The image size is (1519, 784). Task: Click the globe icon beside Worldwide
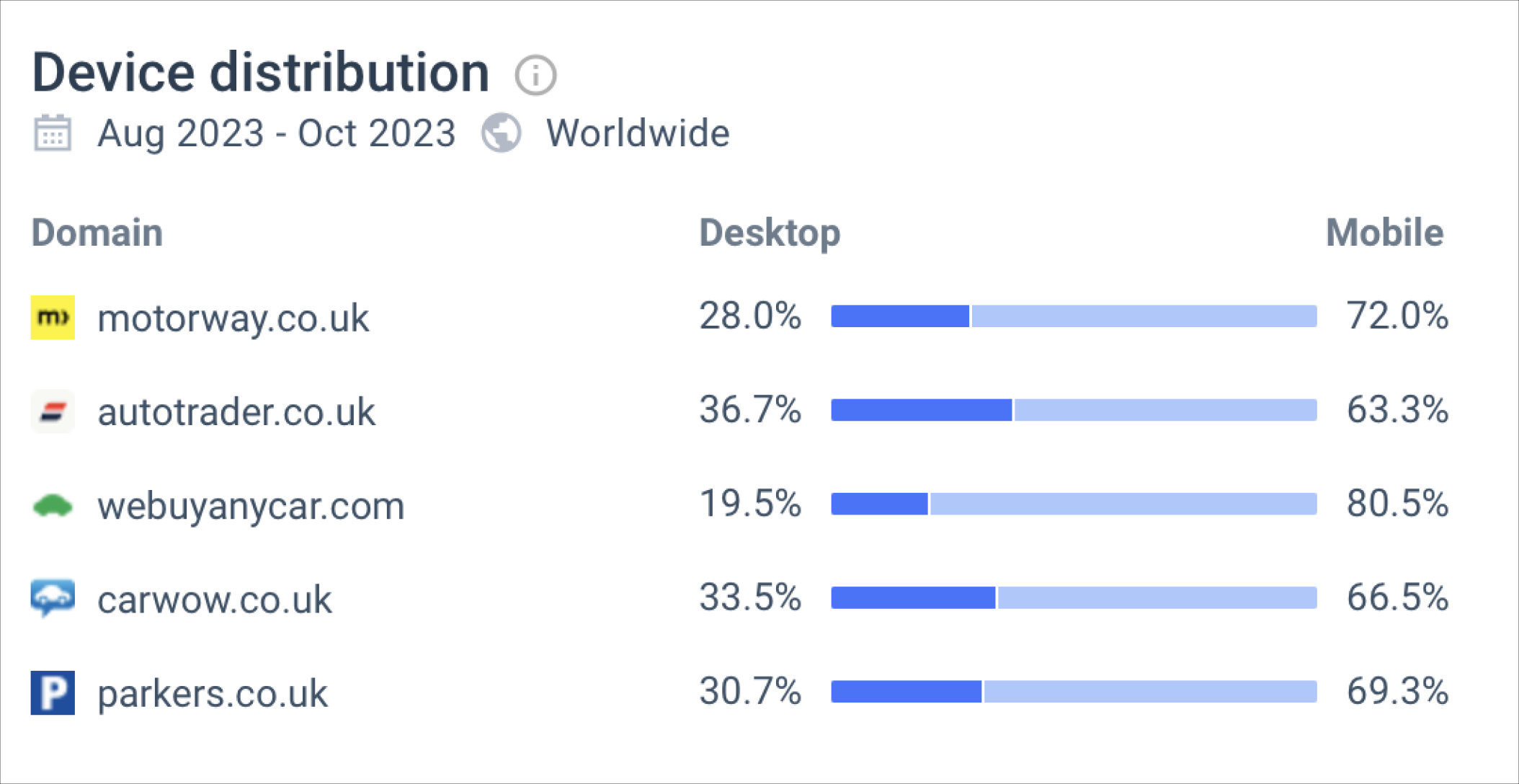point(502,133)
